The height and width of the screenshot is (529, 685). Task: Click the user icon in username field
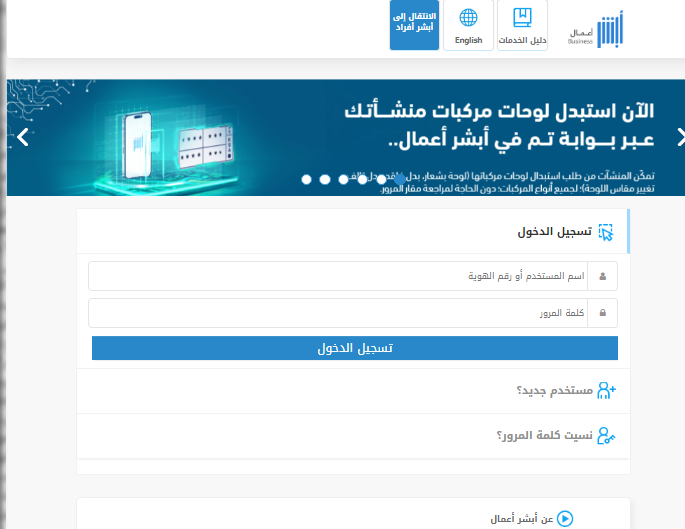pyautogui.click(x=603, y=276)
